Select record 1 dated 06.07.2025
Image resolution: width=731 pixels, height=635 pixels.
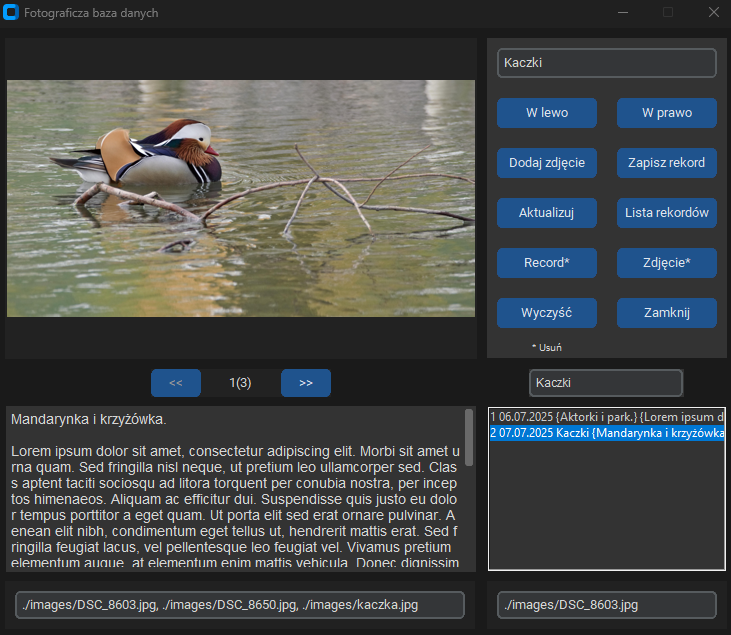coord(607,416)
